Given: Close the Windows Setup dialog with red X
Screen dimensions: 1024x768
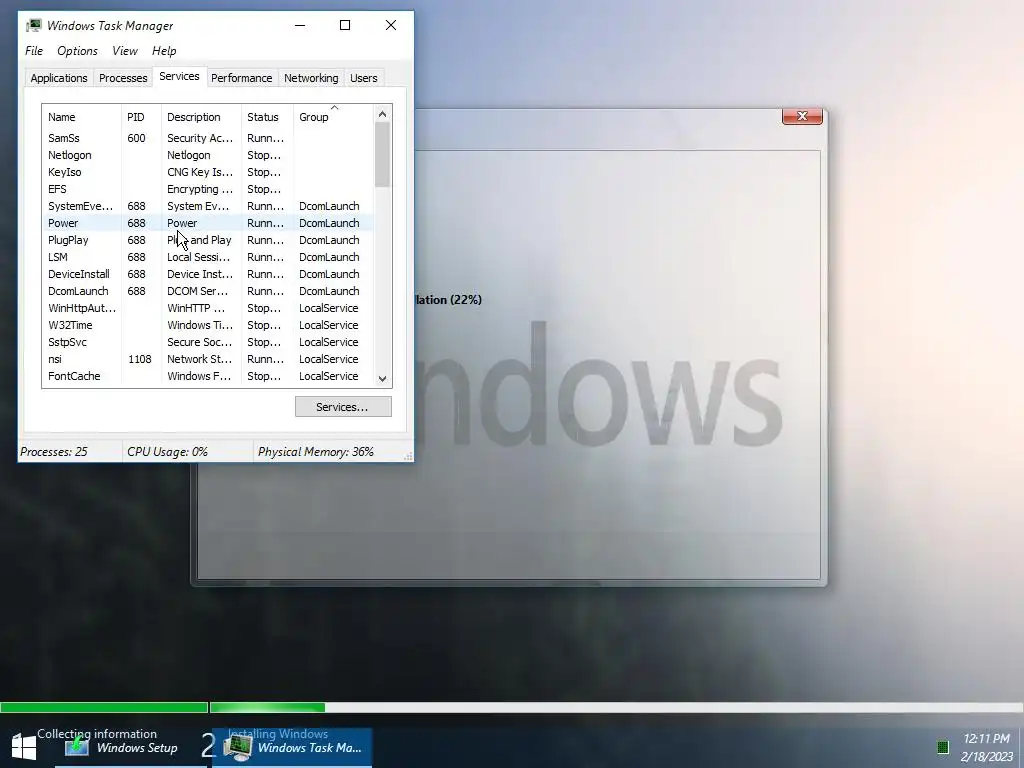Looking at the screenshot, I should click(x=802, y=116).
